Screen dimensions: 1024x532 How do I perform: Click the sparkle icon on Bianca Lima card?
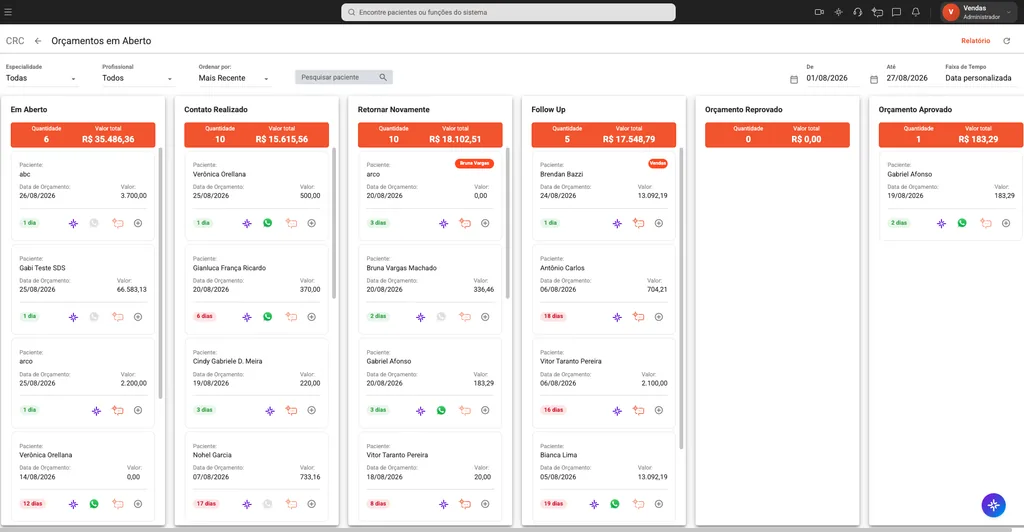[x=594, y=504]
